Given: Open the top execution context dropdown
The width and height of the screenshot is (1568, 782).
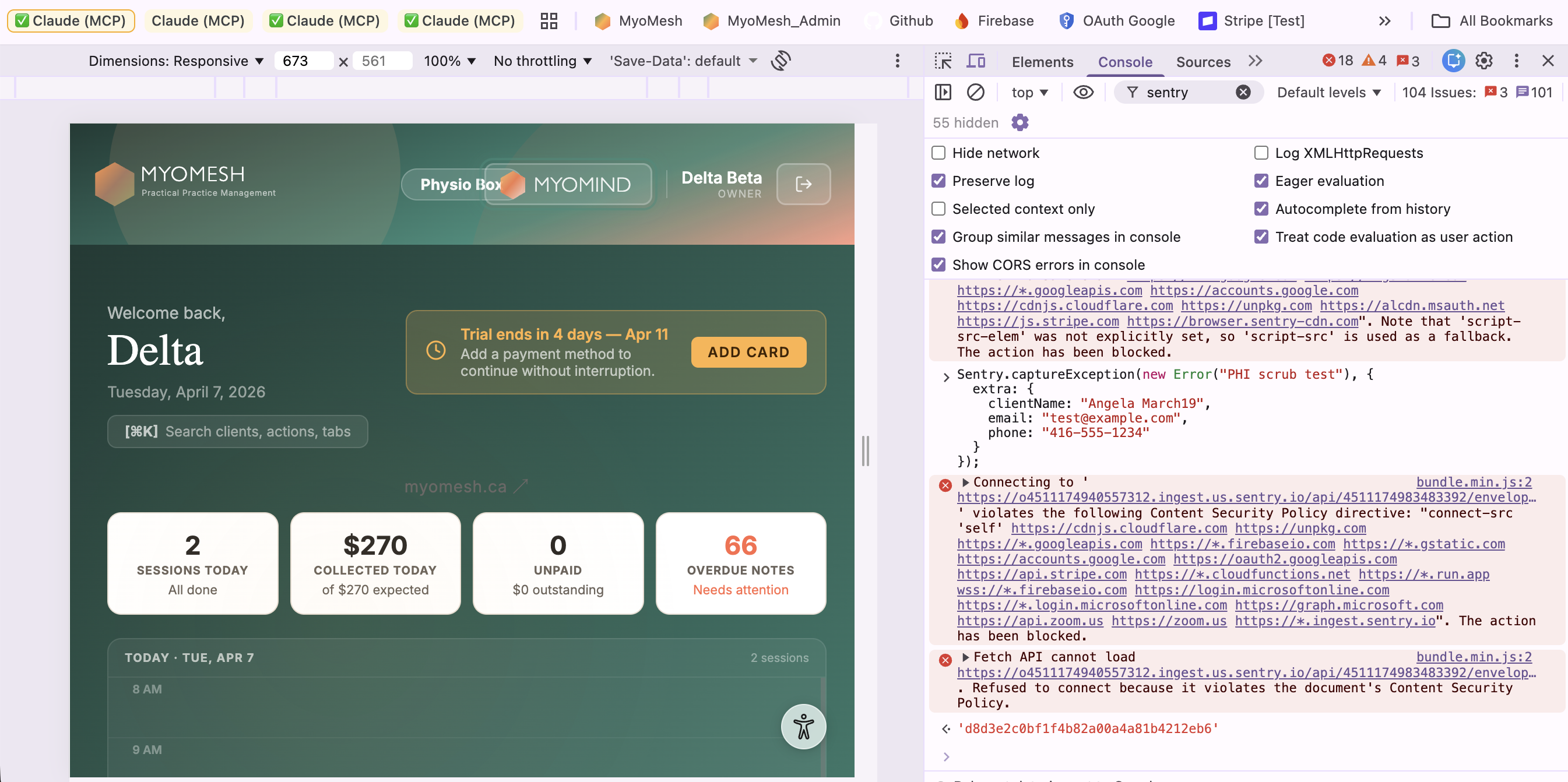Looking at the screenshot, I should pyautogui.click(x=1029, y=93).
